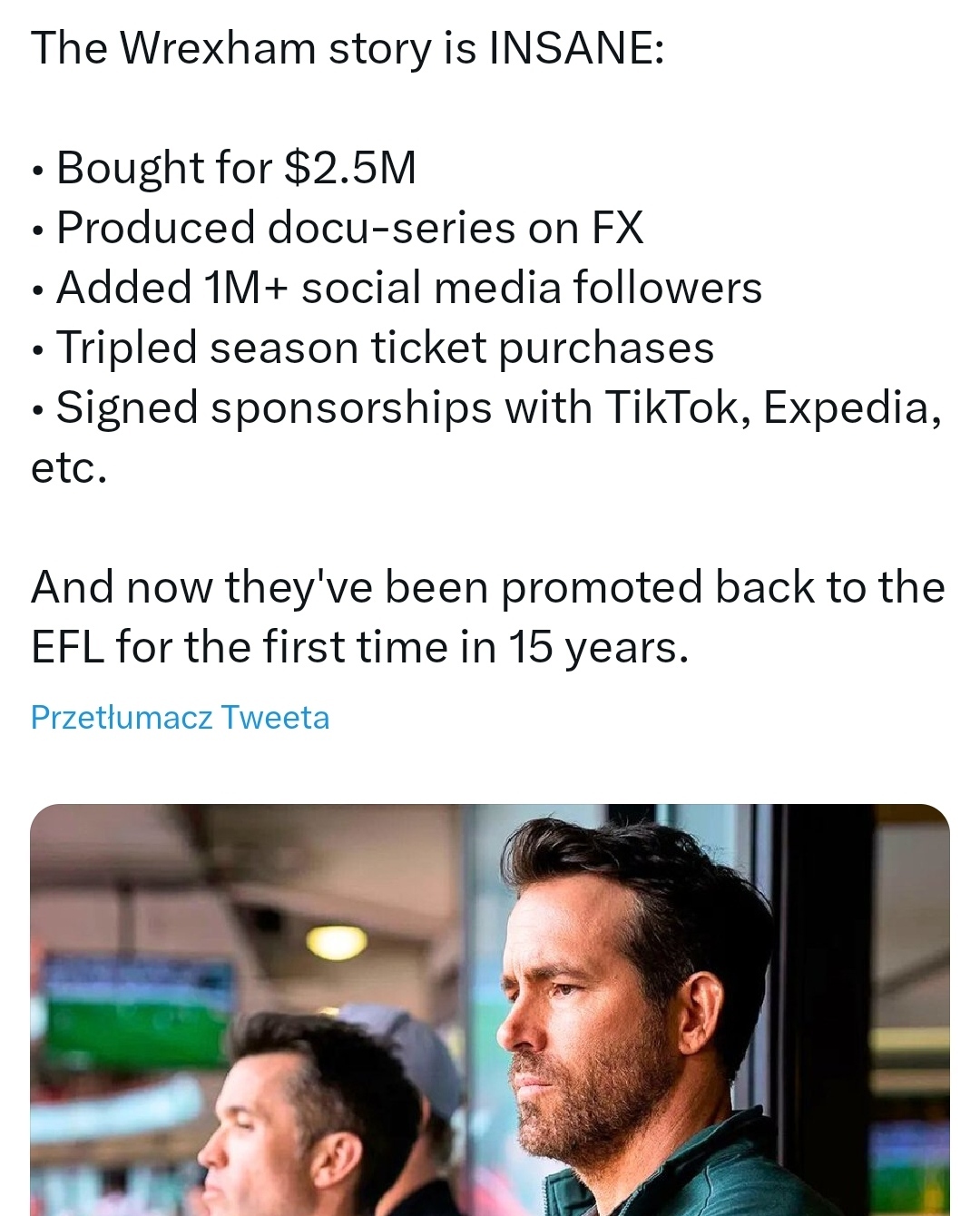Open the attached tweet photo
Viewport: 980px width, 1216px height.
pyautogui.click(x=490, y=1009)
